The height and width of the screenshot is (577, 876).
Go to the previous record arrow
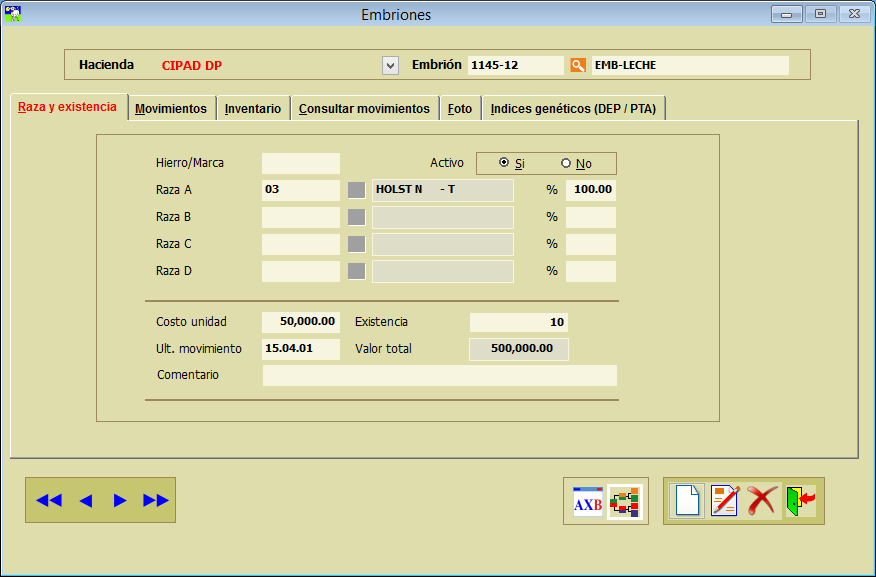(85, 500)
